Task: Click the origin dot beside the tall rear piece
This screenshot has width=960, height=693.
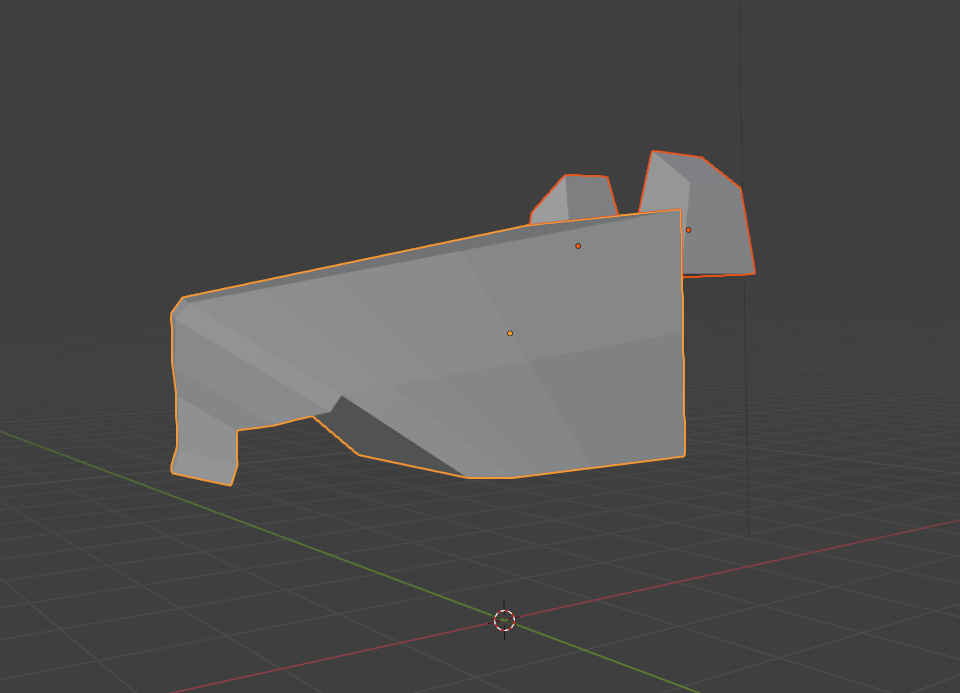Action: click(x=689, y=230)
